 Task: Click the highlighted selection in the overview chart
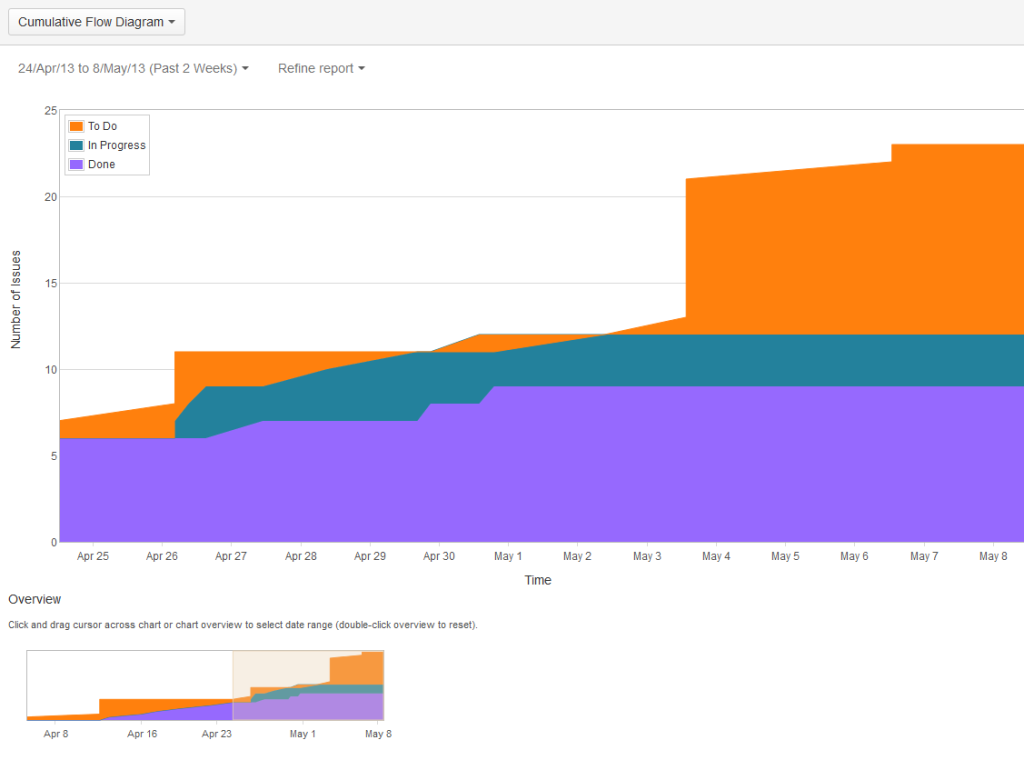click(308, 685)
